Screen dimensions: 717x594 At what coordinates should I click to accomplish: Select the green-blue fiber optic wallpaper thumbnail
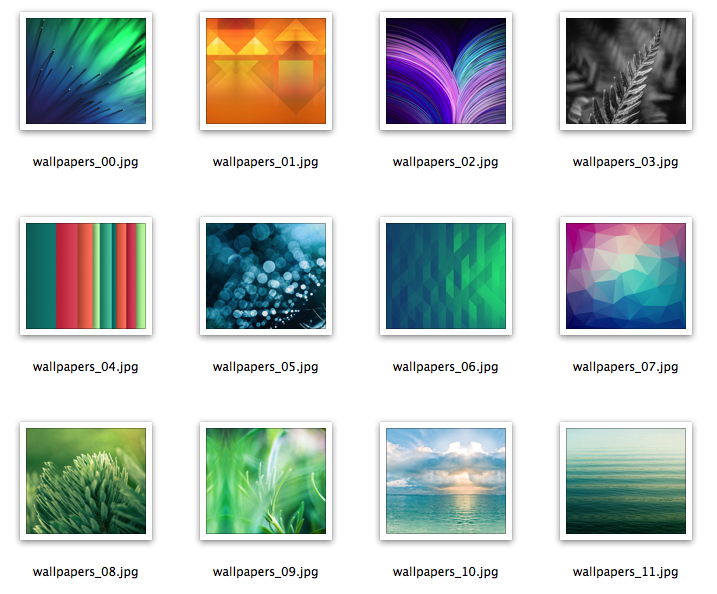(86, 71)
